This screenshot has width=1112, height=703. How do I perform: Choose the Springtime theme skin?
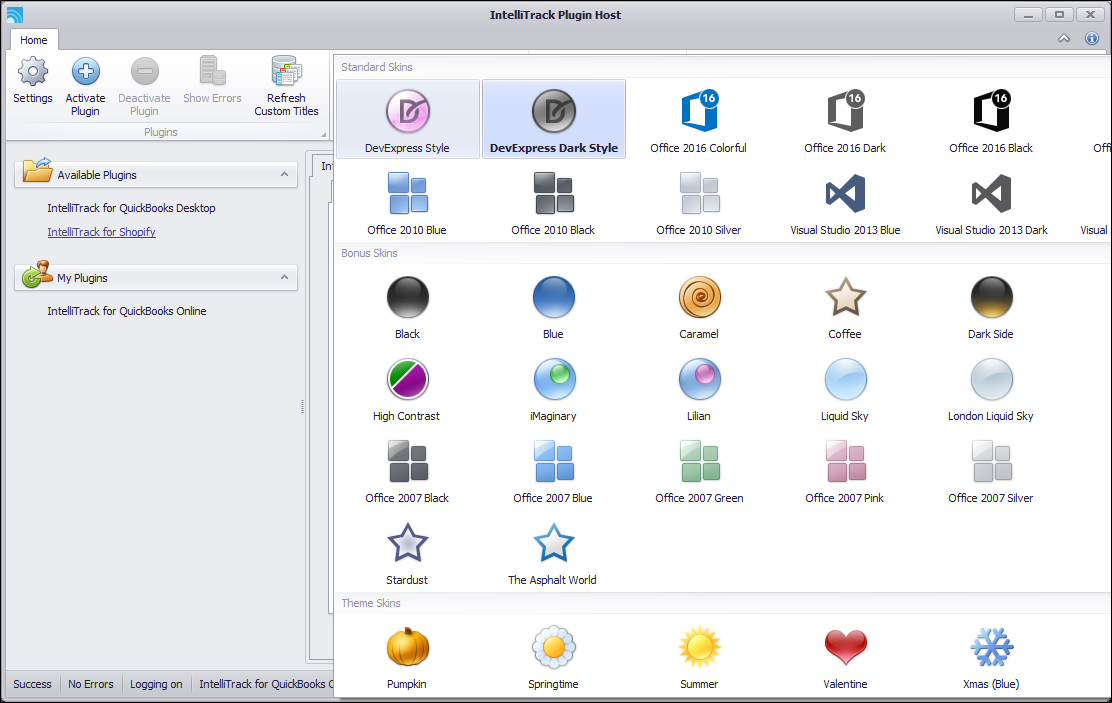pyautogui.click(x=553, y=657)
